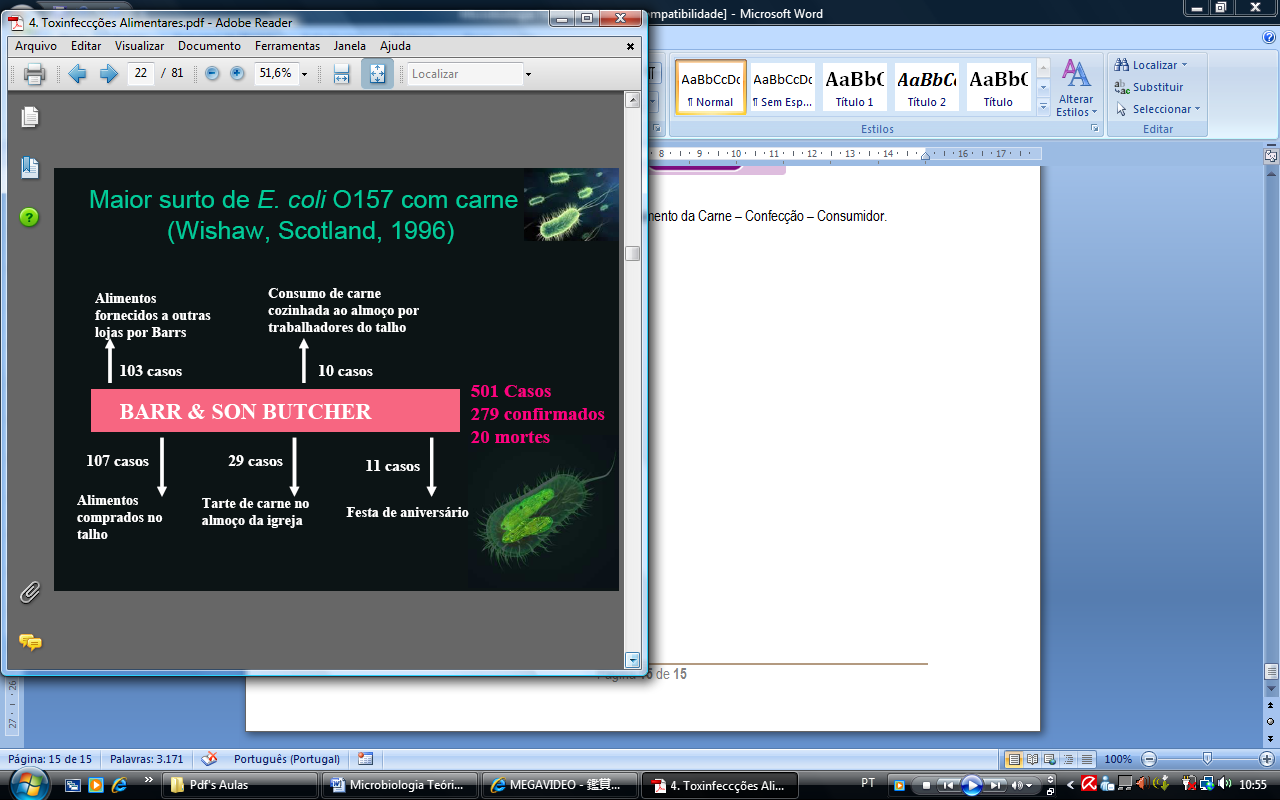Click Word zoom out minus button
Image resolution: width=1280 pixels, height=800 pixels.
(x=1149, y=759)
